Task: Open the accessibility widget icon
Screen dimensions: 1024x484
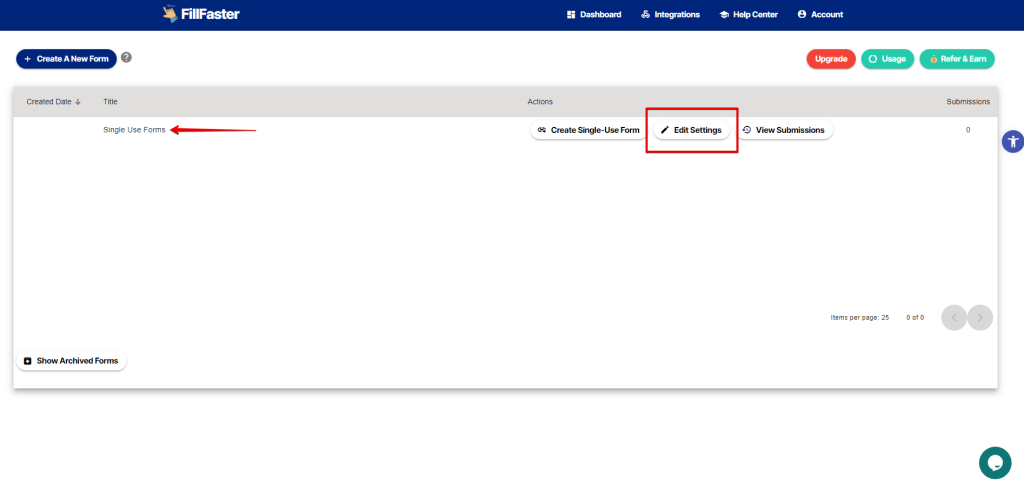Action: (x=1012, y=141)
